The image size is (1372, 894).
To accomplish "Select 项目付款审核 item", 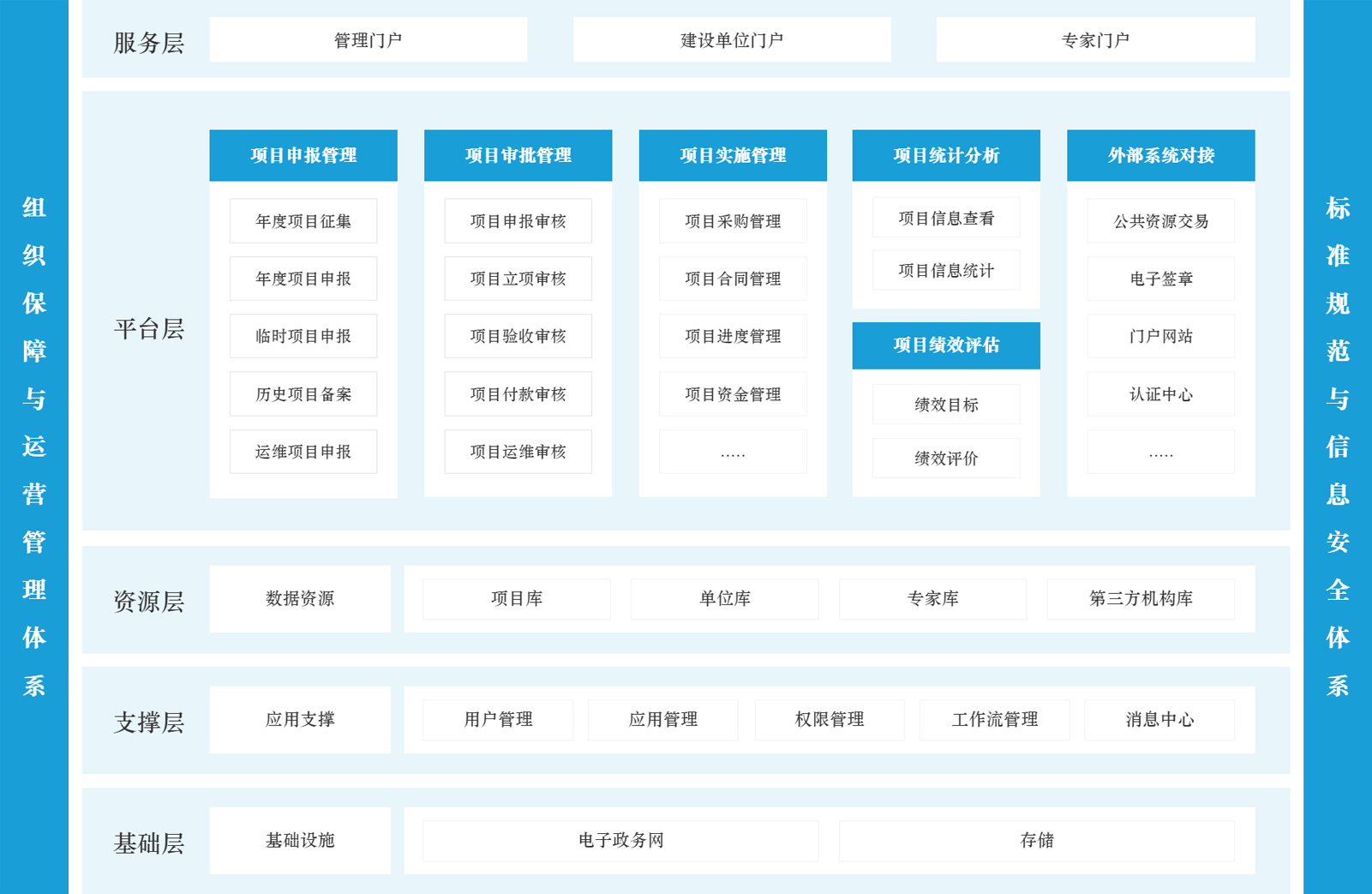I will (x=518, y=394).
